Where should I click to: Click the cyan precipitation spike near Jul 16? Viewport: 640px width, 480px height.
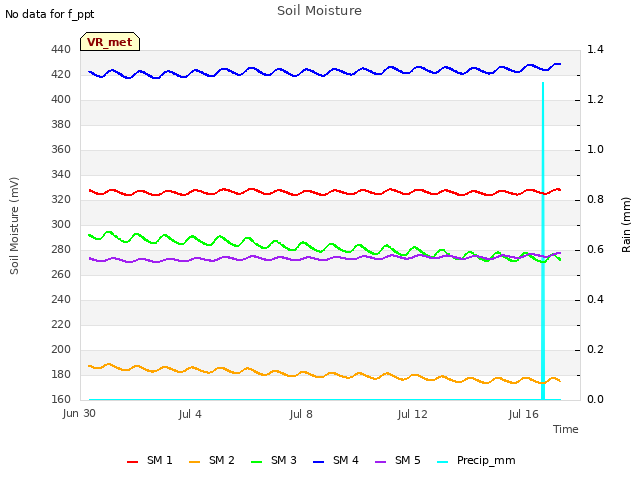[x=543, y=241]
